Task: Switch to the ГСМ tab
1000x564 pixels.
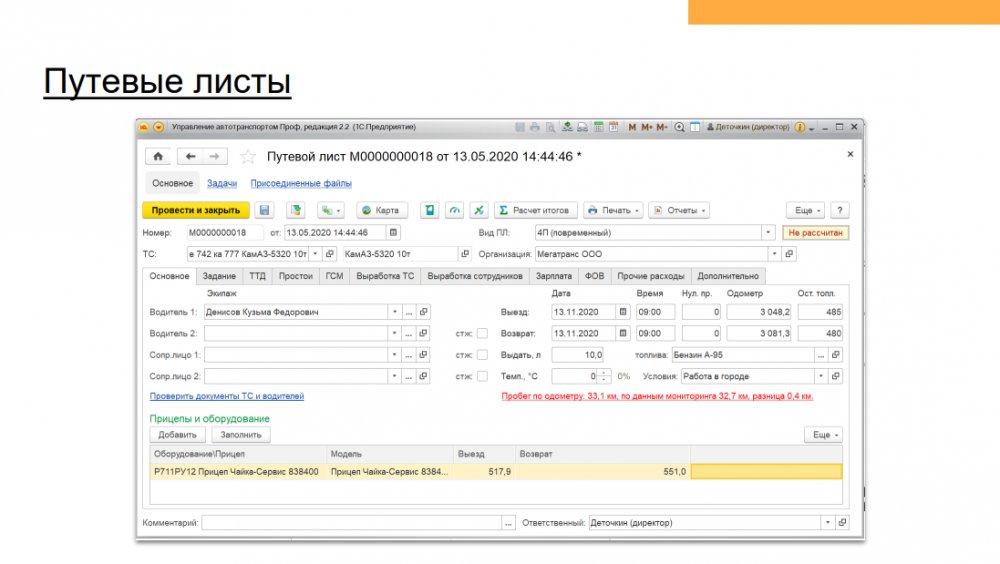Action: (x=334, y=276)
